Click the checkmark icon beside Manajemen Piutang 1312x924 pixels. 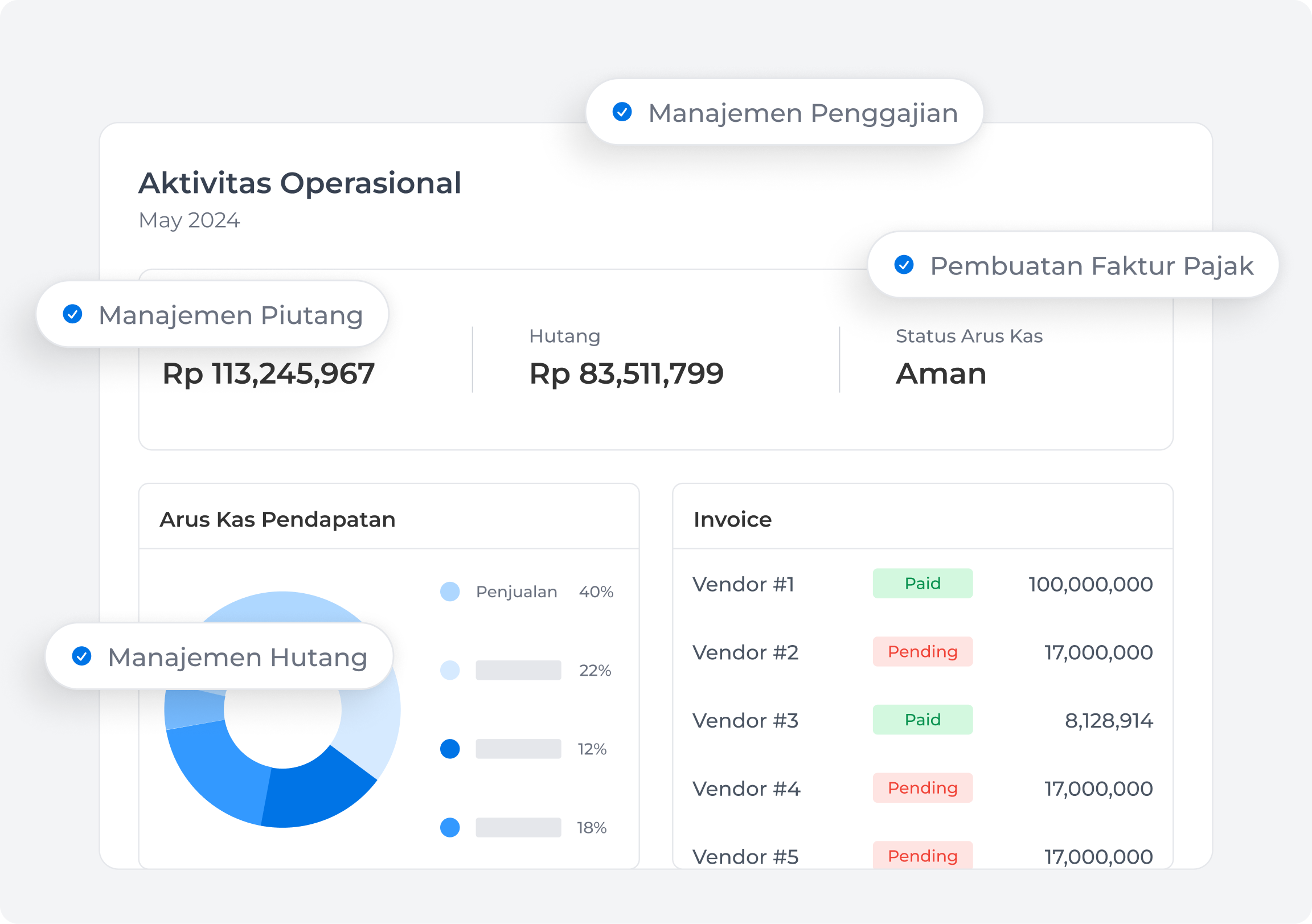[72, 314]
